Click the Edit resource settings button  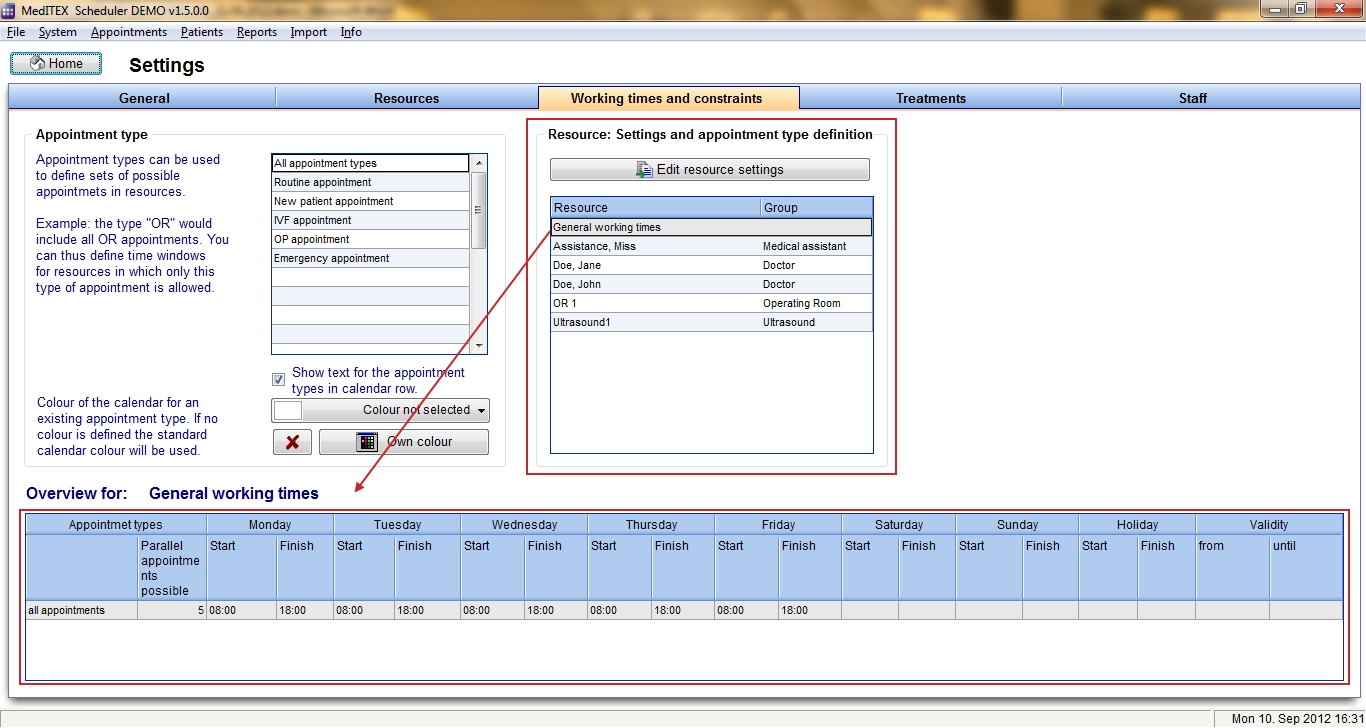710,169
